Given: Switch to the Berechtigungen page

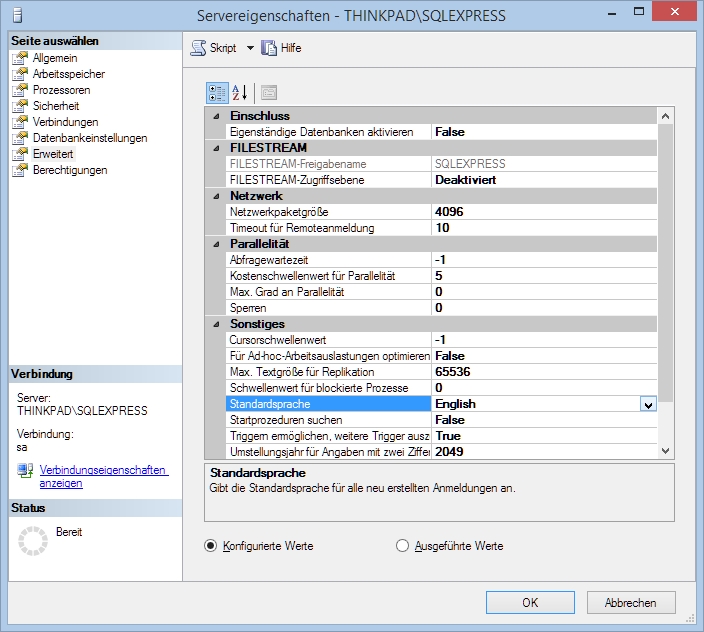Looking at the screenshot, I should click(x=70, y=170).
